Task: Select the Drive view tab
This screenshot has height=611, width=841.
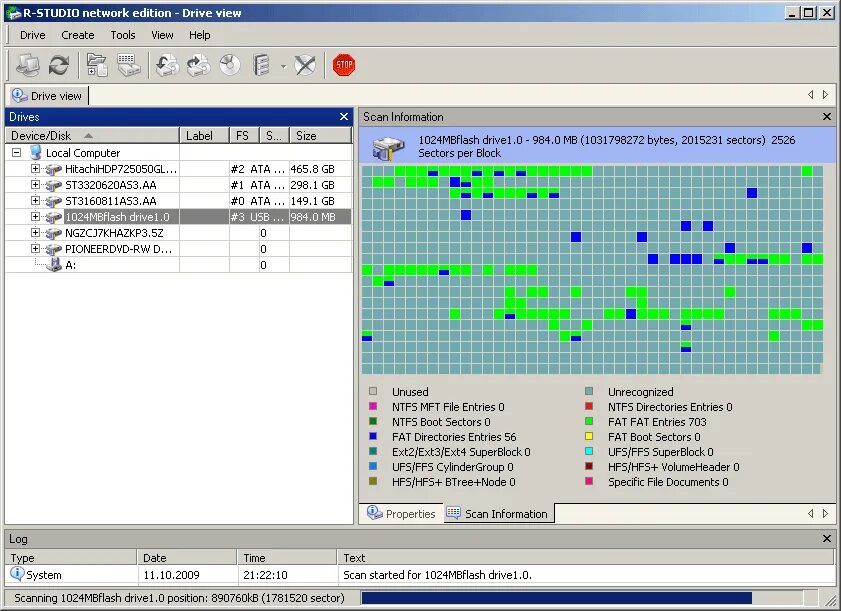Action: (x=47, y=95)
